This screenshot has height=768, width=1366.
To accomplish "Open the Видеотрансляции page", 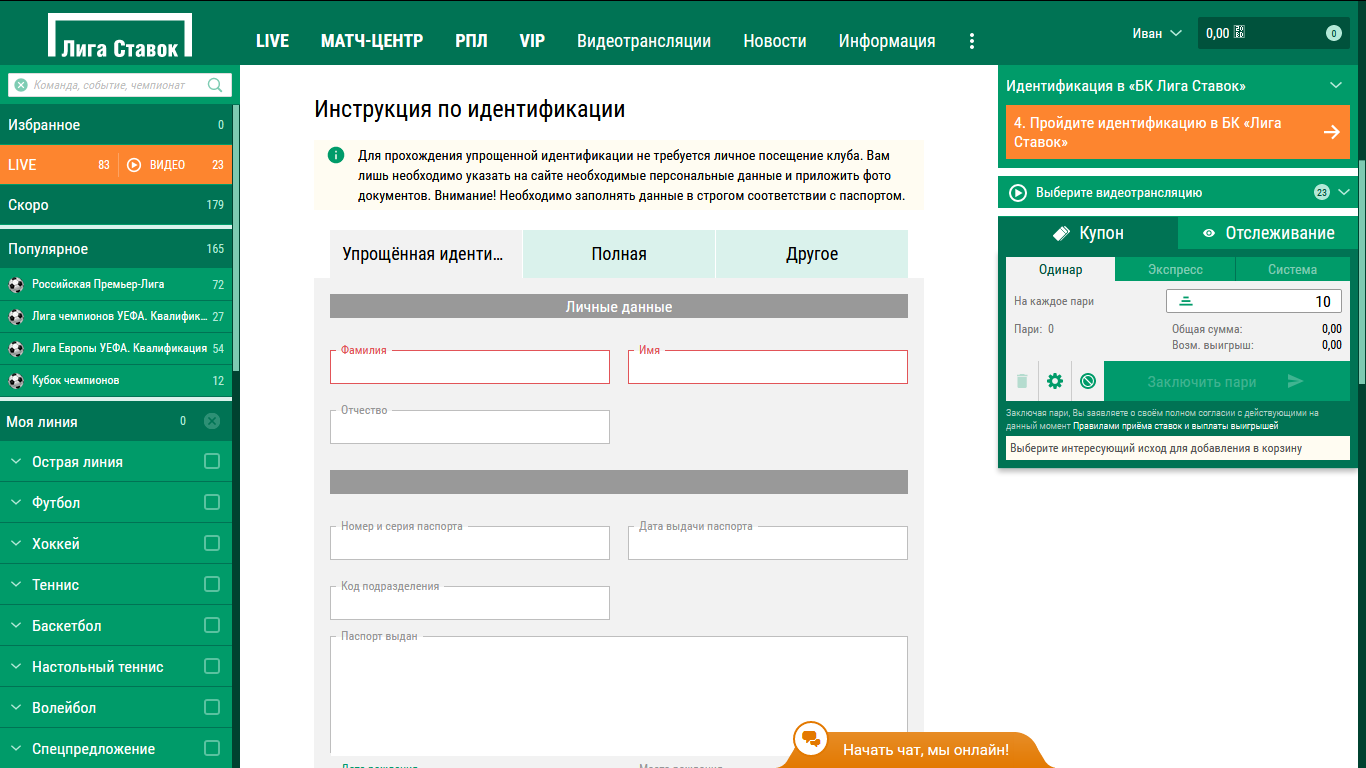I will (x=644, y=41).
